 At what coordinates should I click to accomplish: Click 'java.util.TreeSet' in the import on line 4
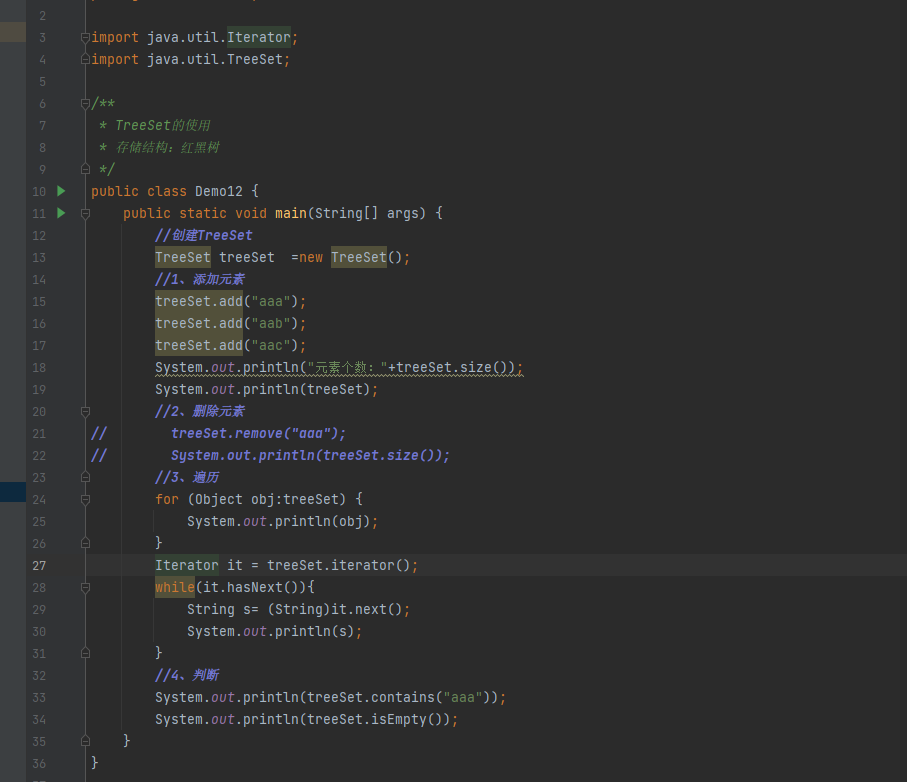point(215,60)
